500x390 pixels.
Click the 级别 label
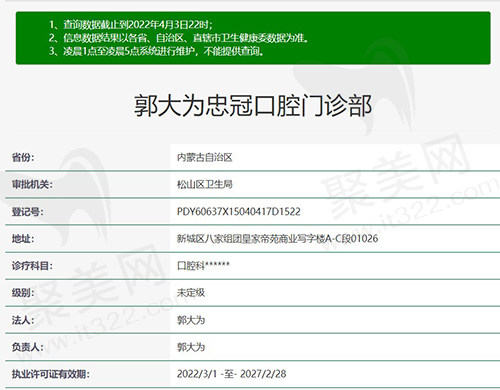click(23, 293)
